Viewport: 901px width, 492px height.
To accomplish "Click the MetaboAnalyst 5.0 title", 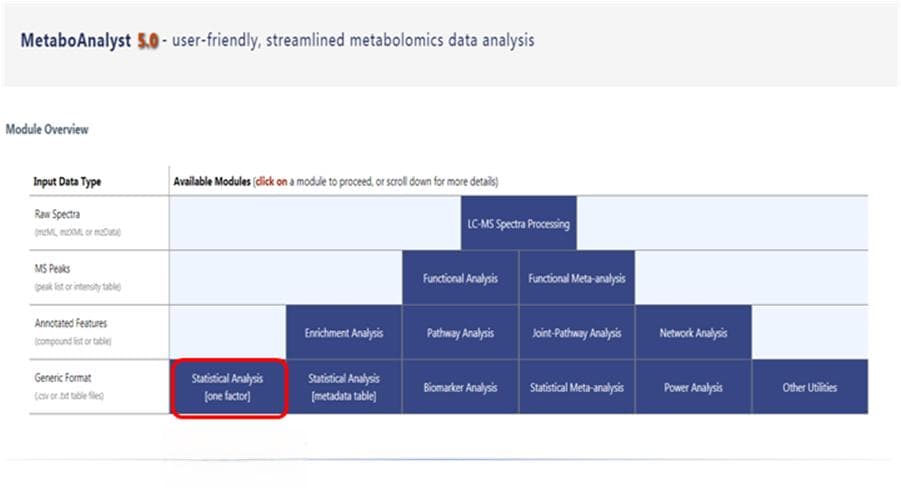I will 89,40.
